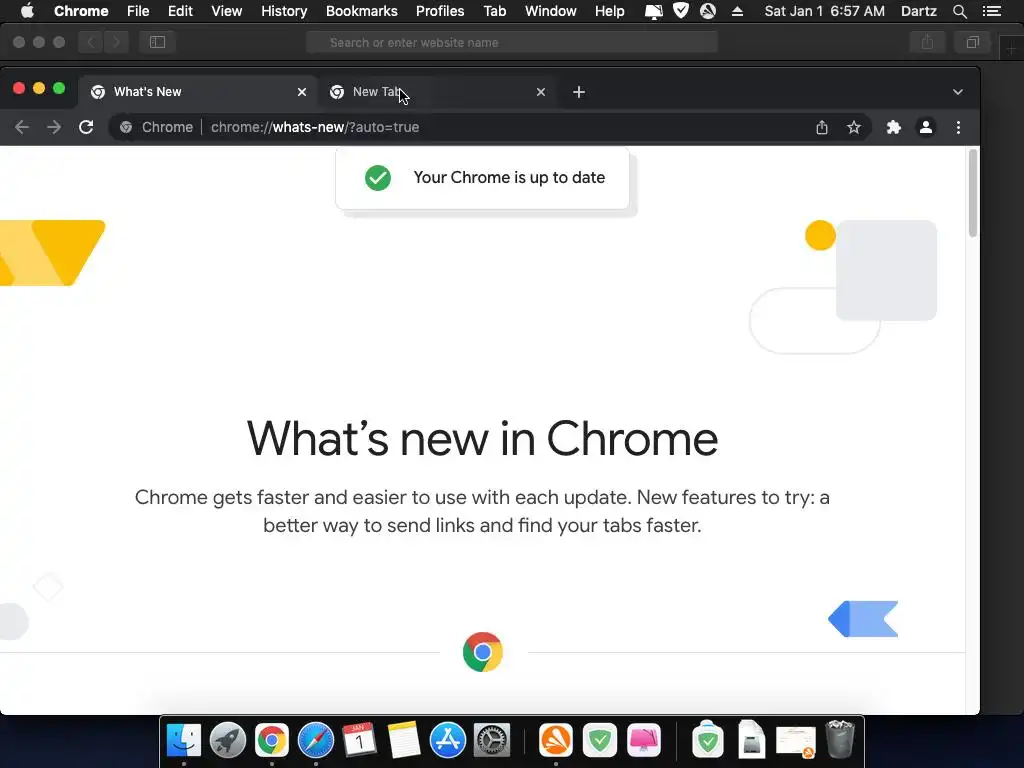Open the History menu
The height and width of the screenshot is (768, 1024).
tap(284, 11)
